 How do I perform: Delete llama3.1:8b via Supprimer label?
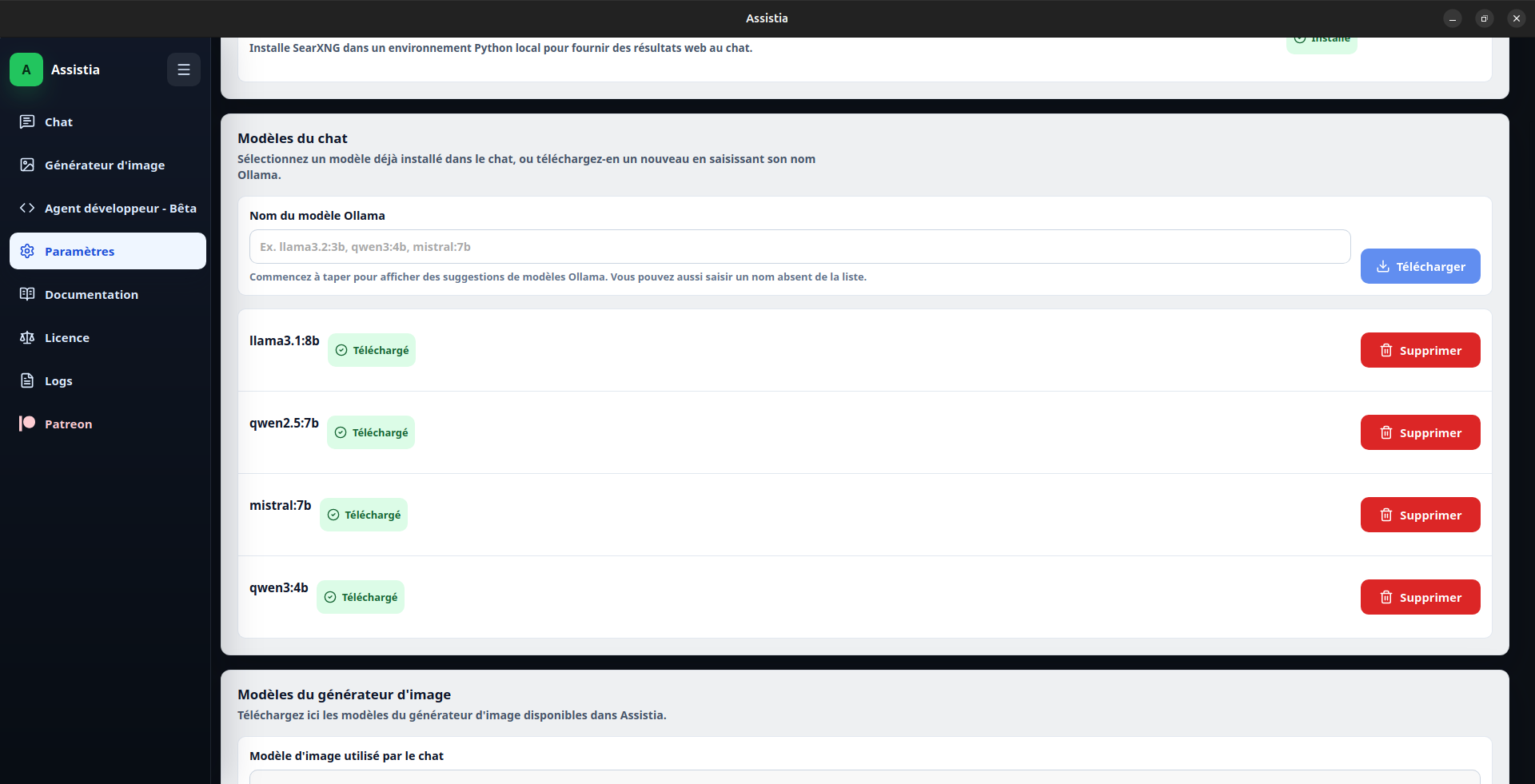pyautogui.click(x=1431, y=351)
